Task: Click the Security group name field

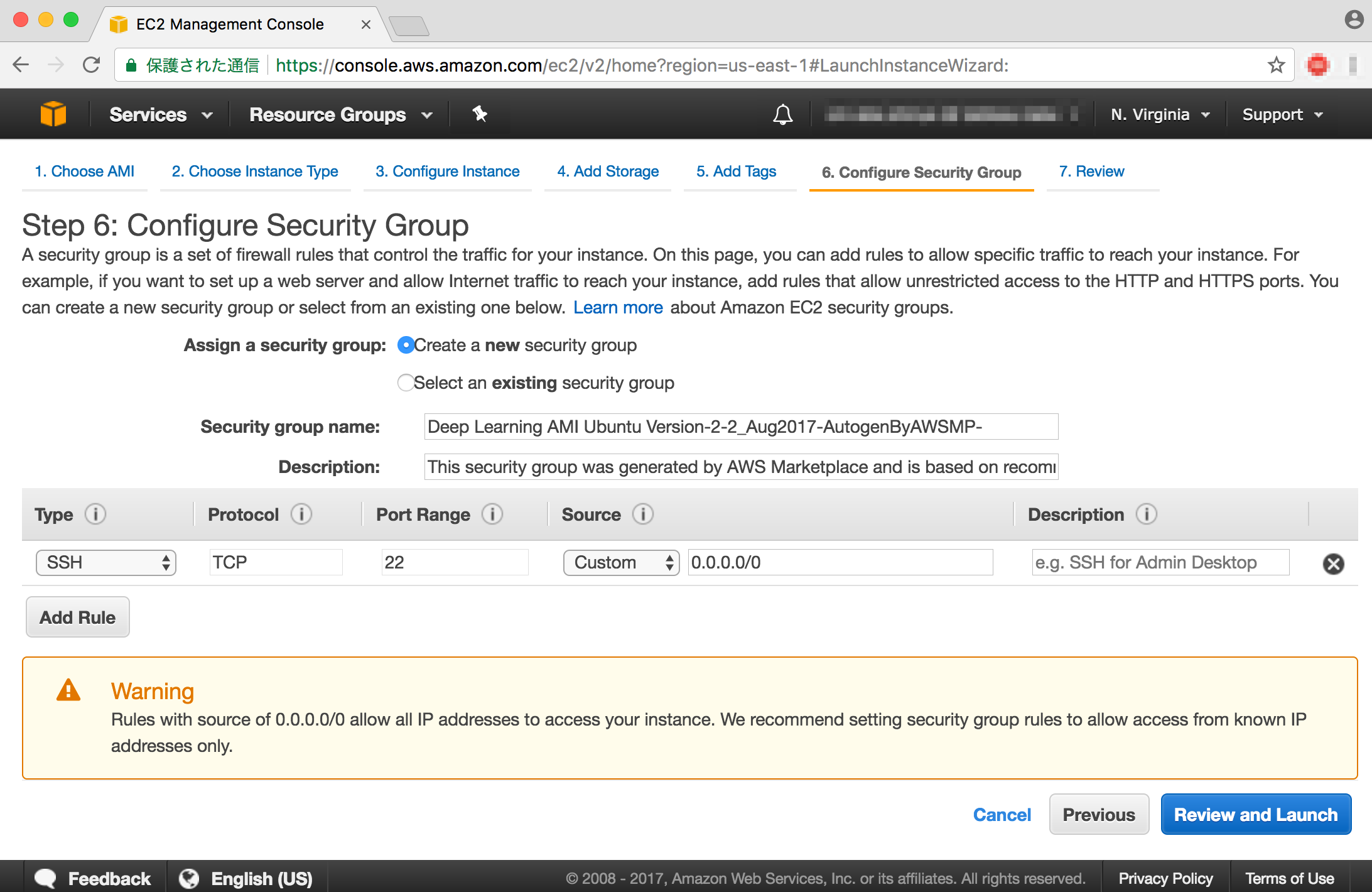Action: (x=741, y=427)
